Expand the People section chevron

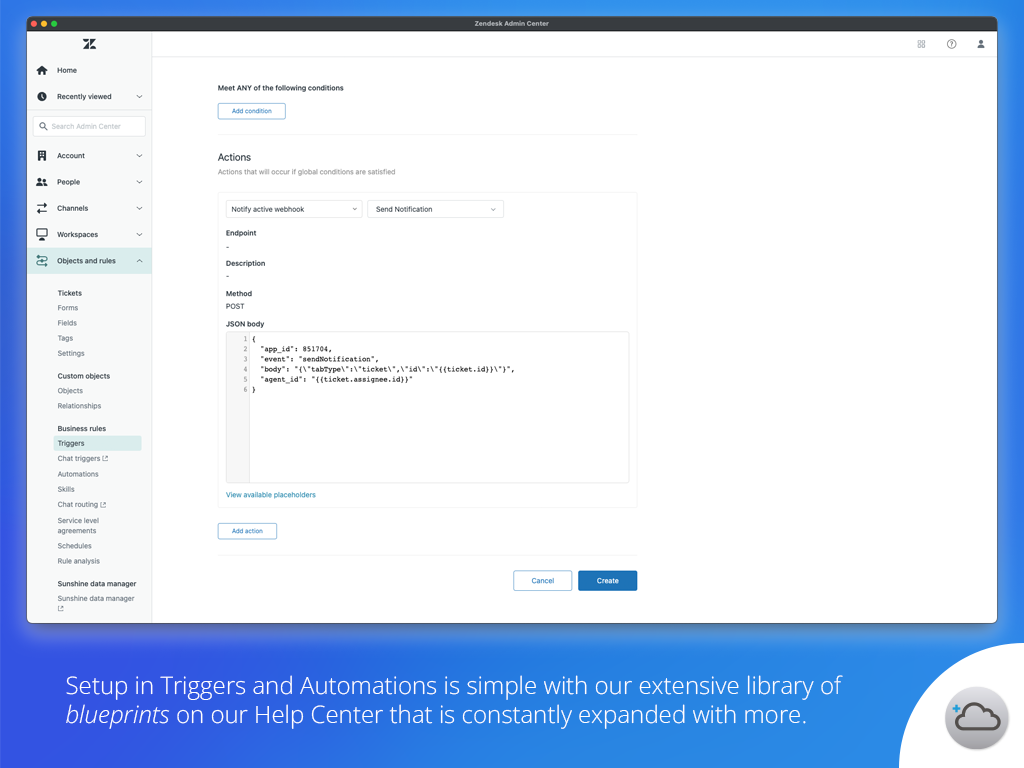139,182
